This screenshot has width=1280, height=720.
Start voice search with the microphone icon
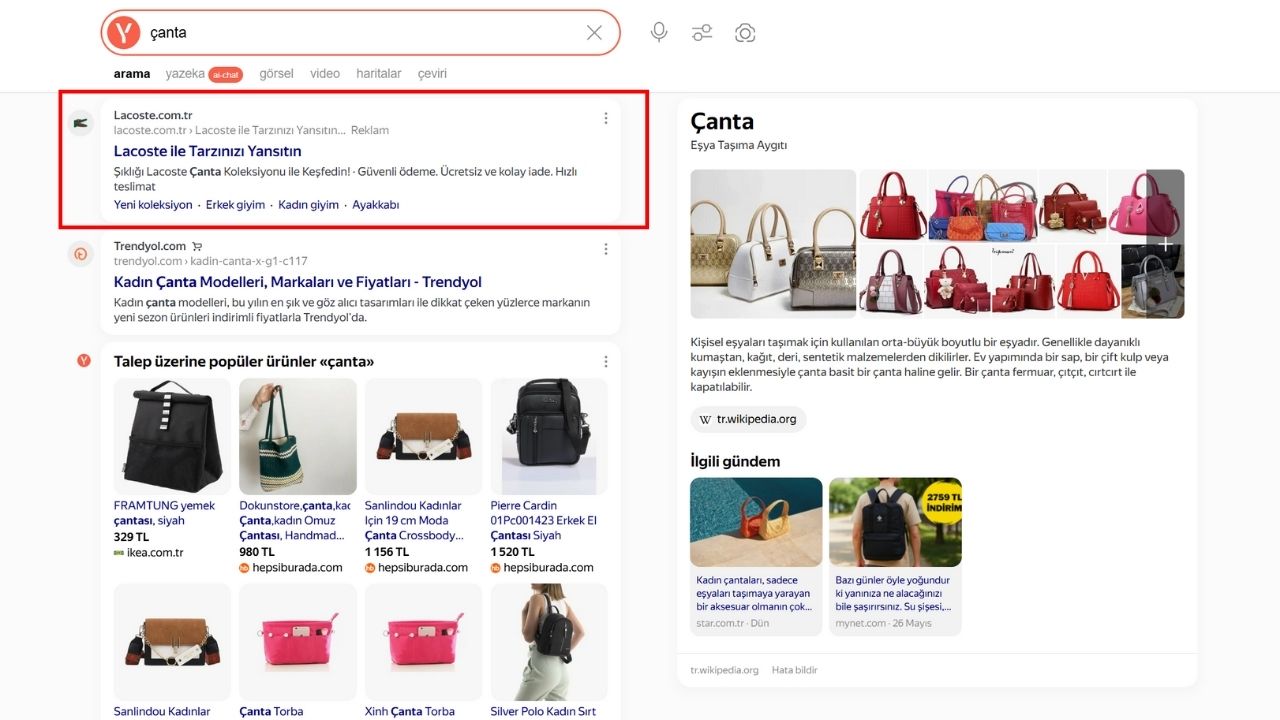click(659, 32)
